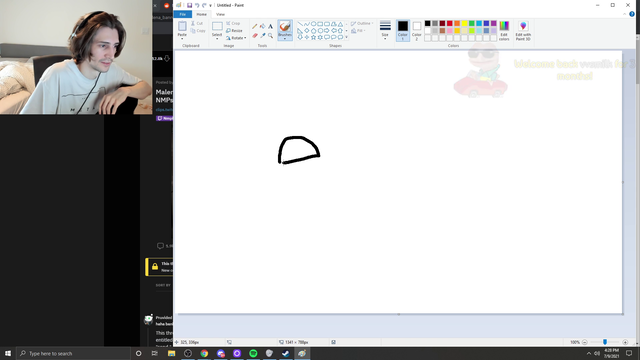Click the zoom in plus button
The image size is (640, 360).
625,342
